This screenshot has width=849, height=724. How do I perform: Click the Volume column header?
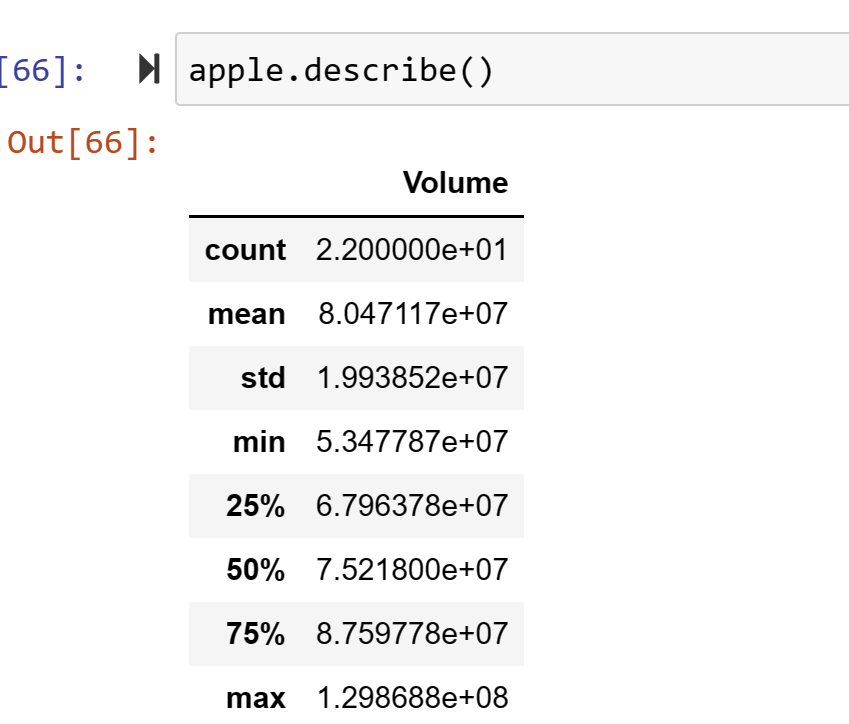[456, 183]
